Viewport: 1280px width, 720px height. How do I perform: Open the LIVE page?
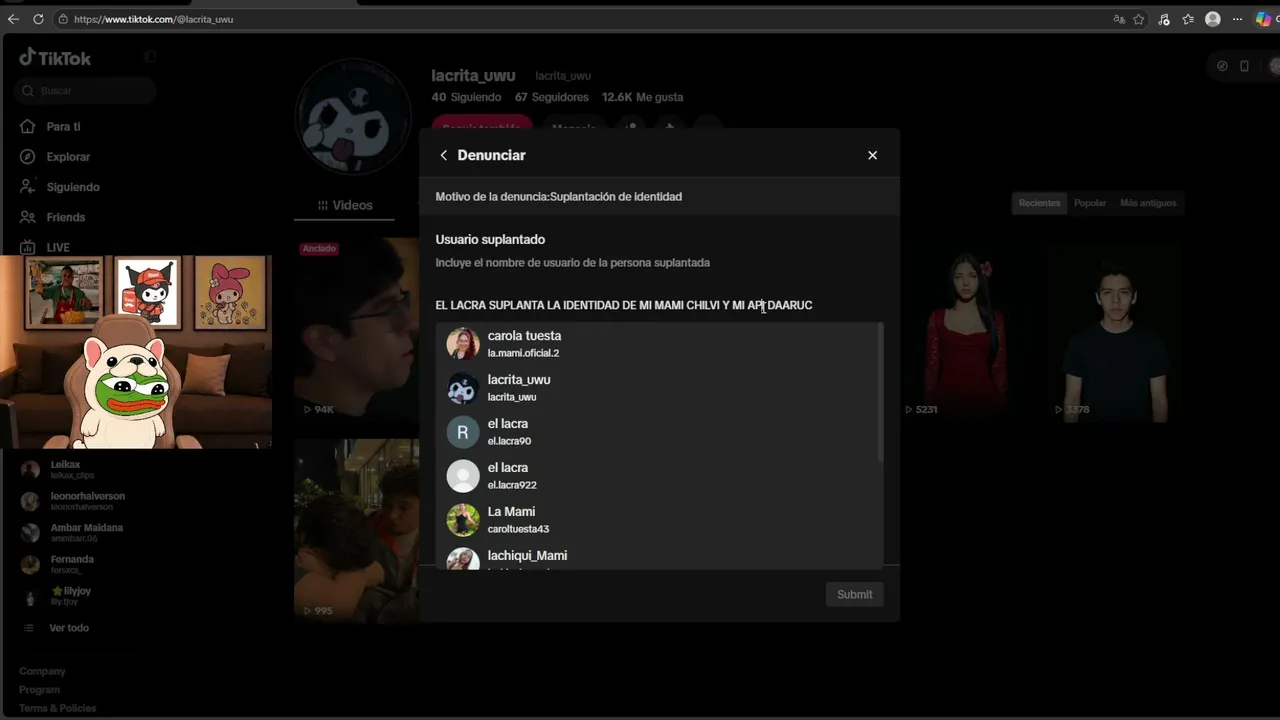(58, 247)
